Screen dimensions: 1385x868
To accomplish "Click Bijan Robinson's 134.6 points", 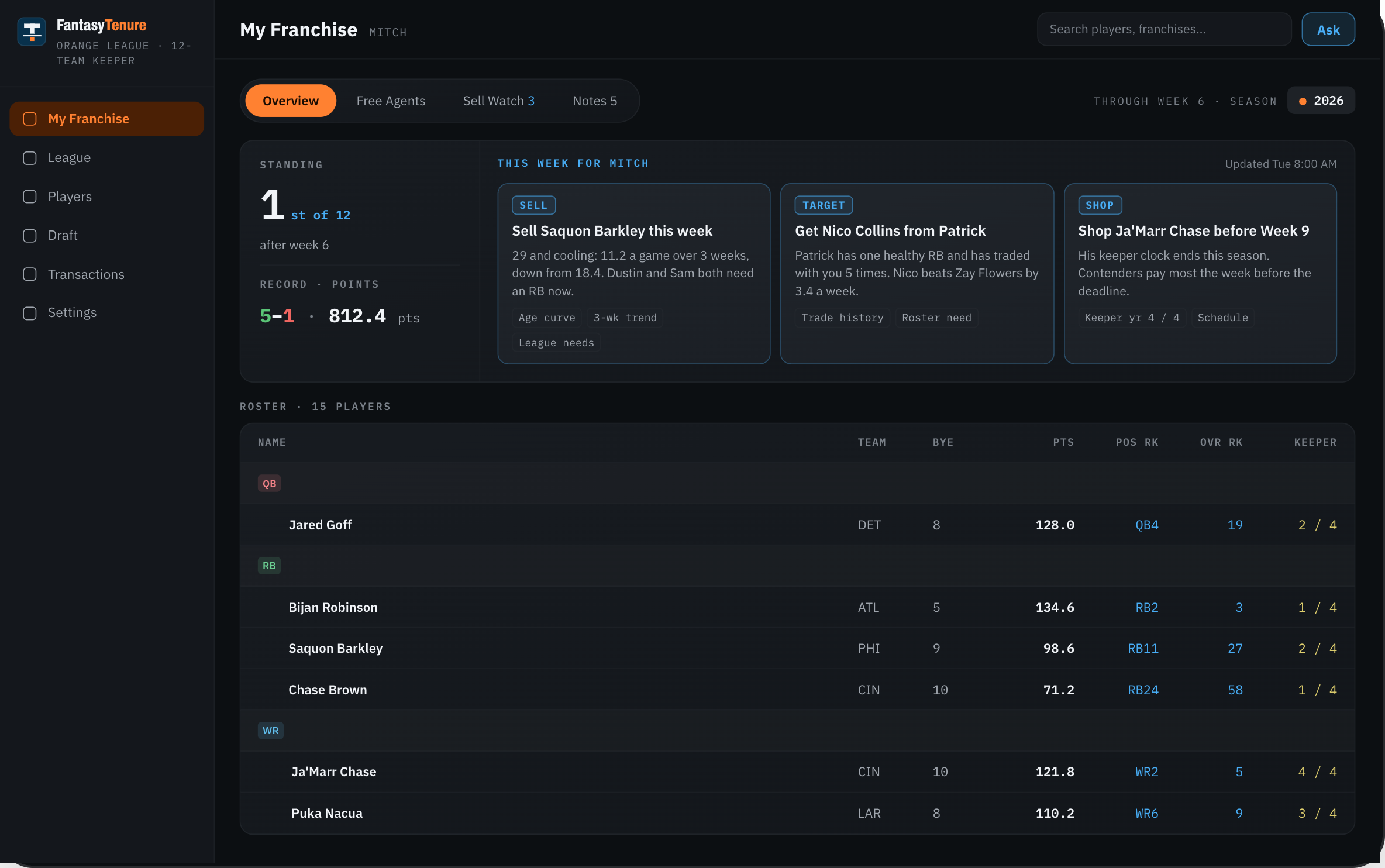I will point(1055,607).
